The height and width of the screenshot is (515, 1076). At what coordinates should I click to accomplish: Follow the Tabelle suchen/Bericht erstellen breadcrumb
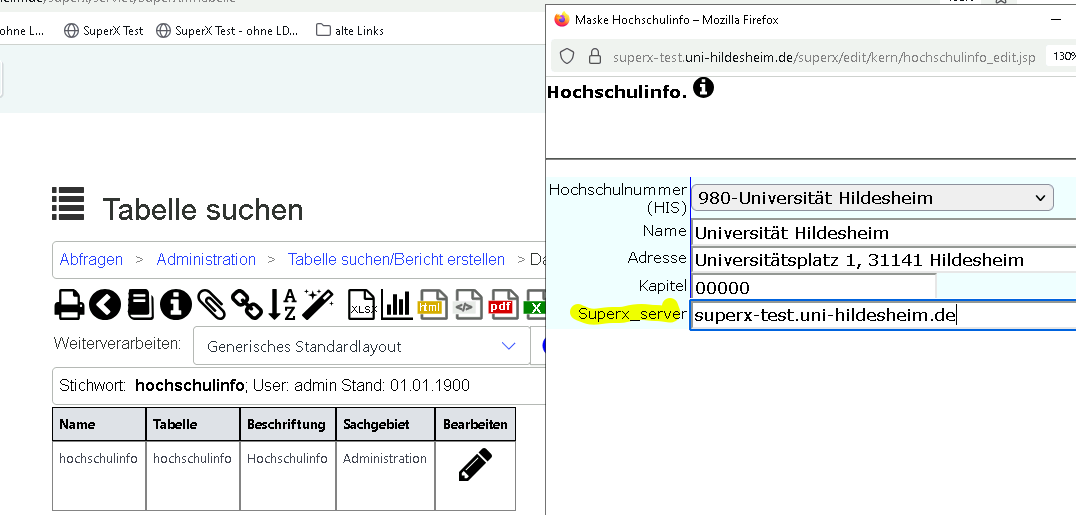tap(396, 260)
